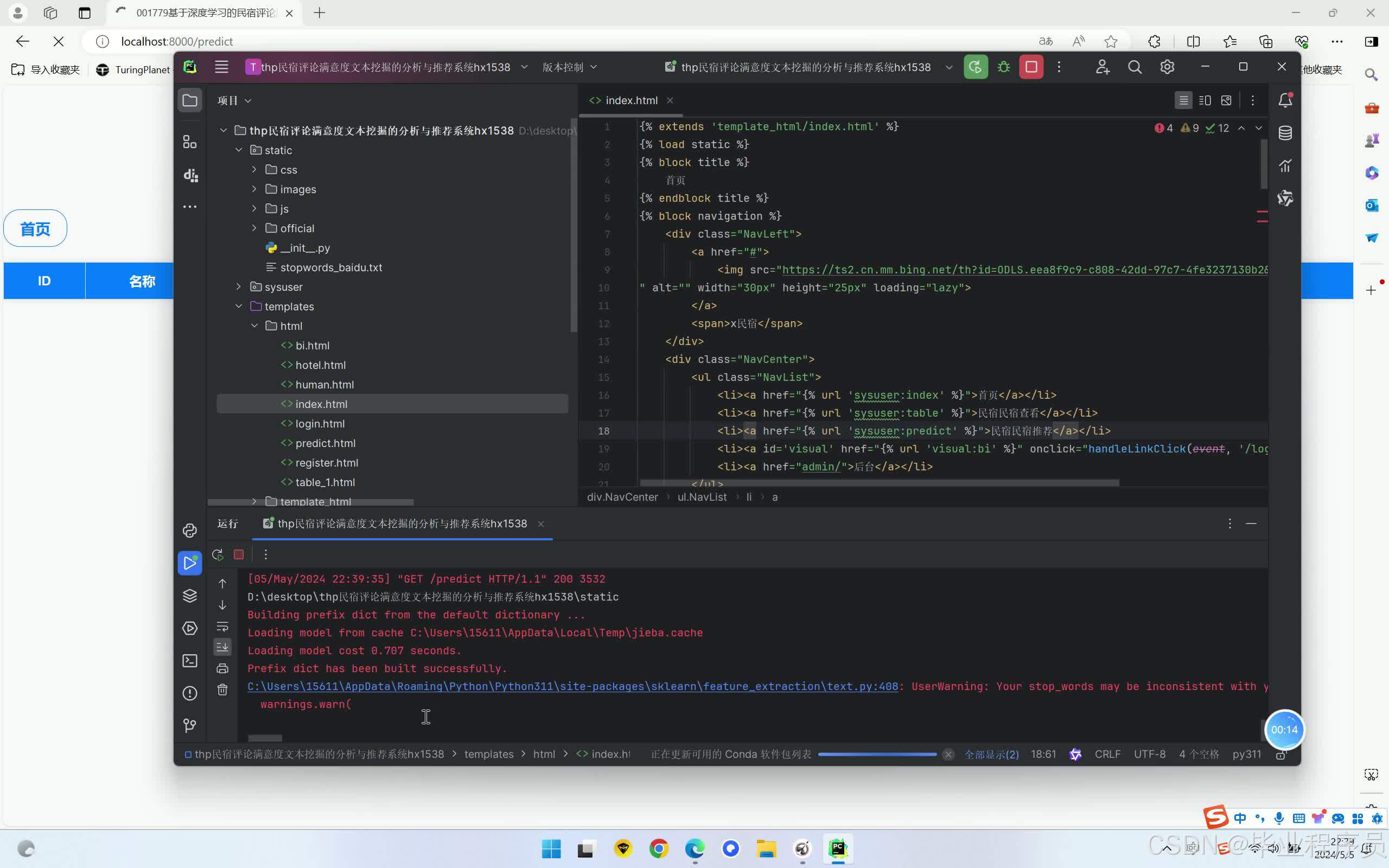The height and width of the screenshot is (868, 1389).
Task: Toggle scroll to end of console
Action: coord(222,647)
